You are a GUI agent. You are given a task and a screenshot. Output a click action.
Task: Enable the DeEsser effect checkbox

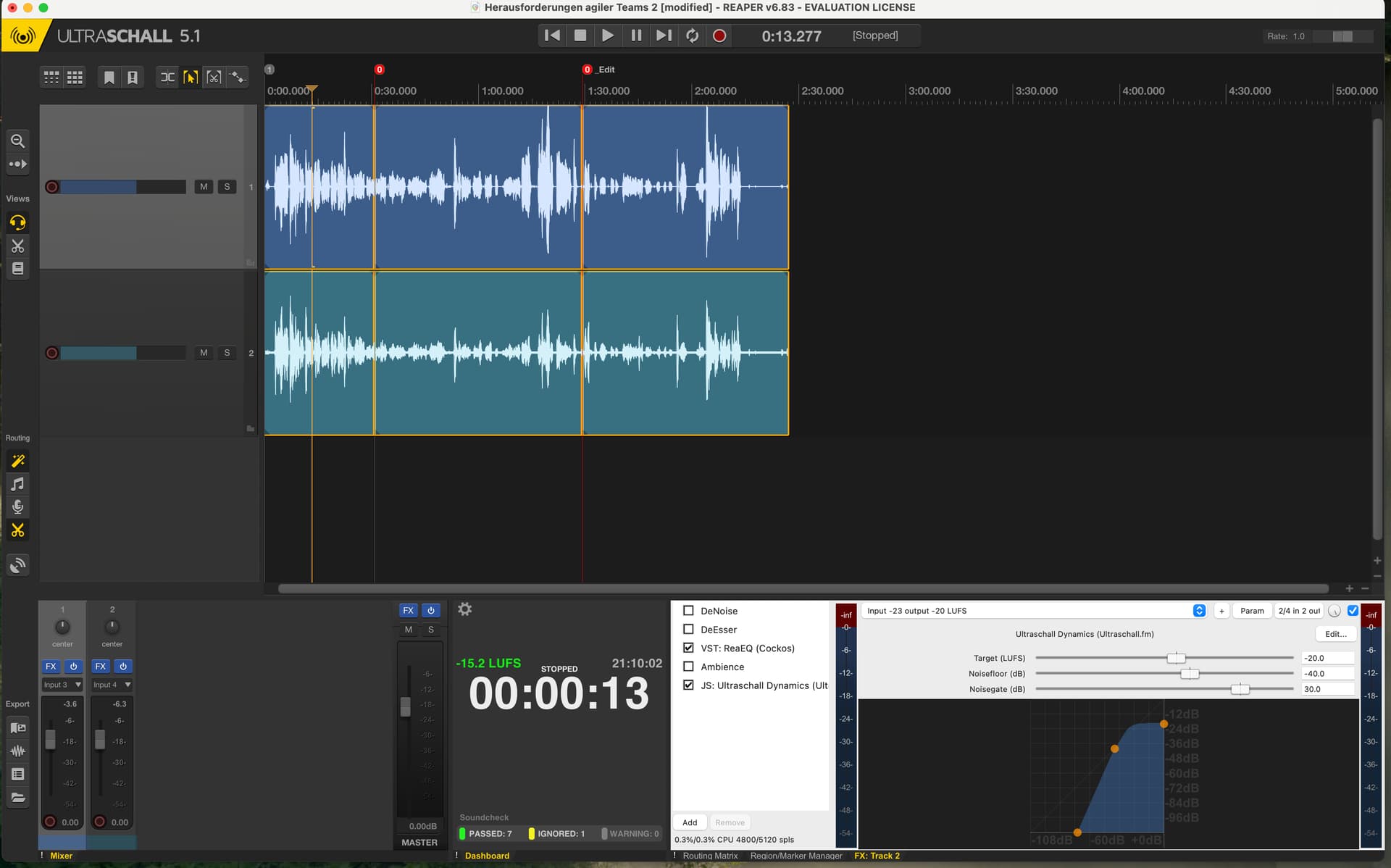[688, 630]
